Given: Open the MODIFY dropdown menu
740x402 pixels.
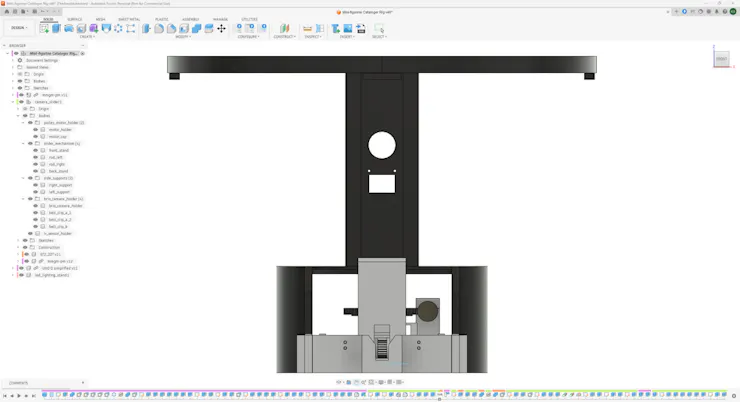Looking at the screenshot, I should (x=183, y=37).
